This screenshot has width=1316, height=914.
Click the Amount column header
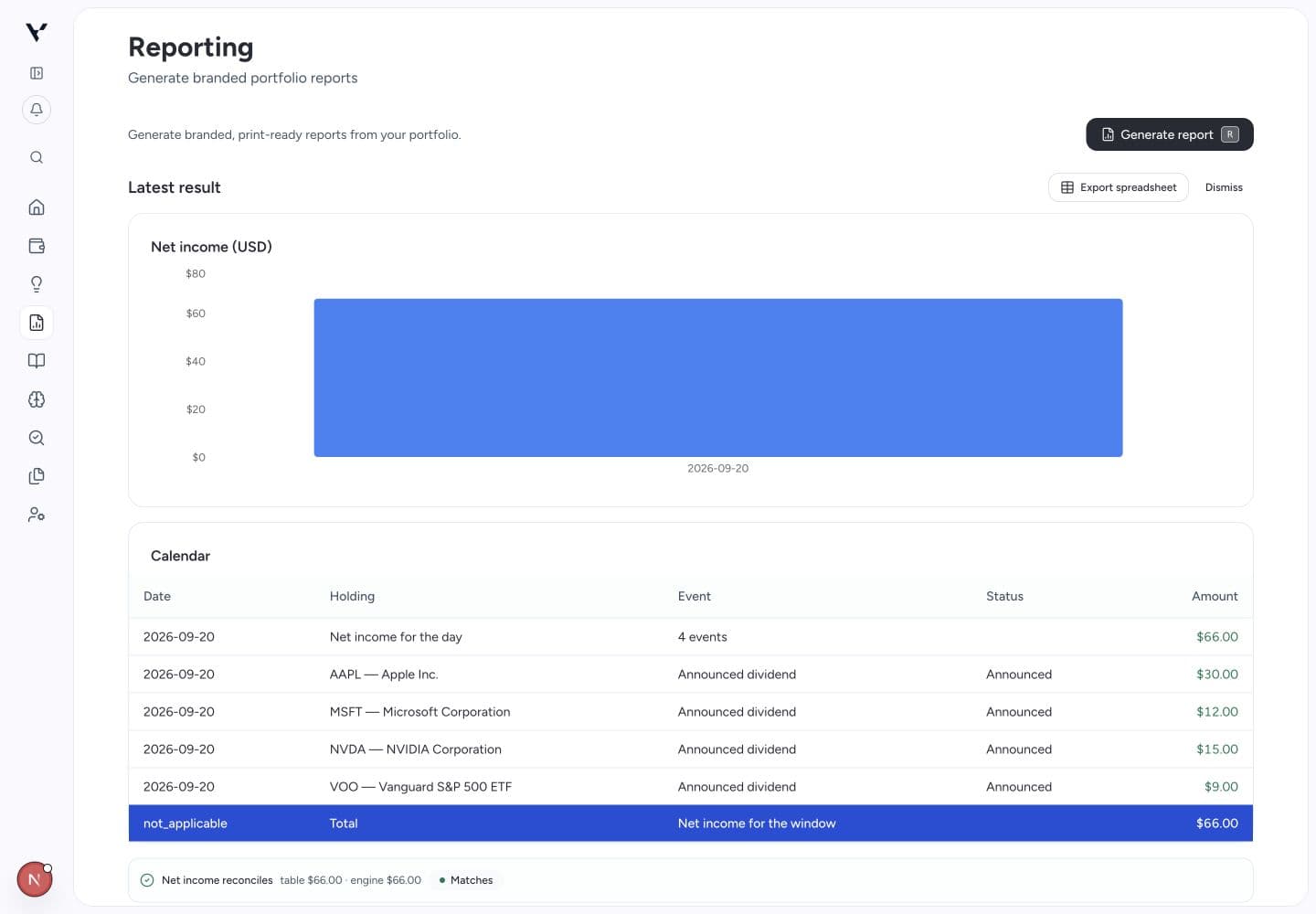(1215, 596)
